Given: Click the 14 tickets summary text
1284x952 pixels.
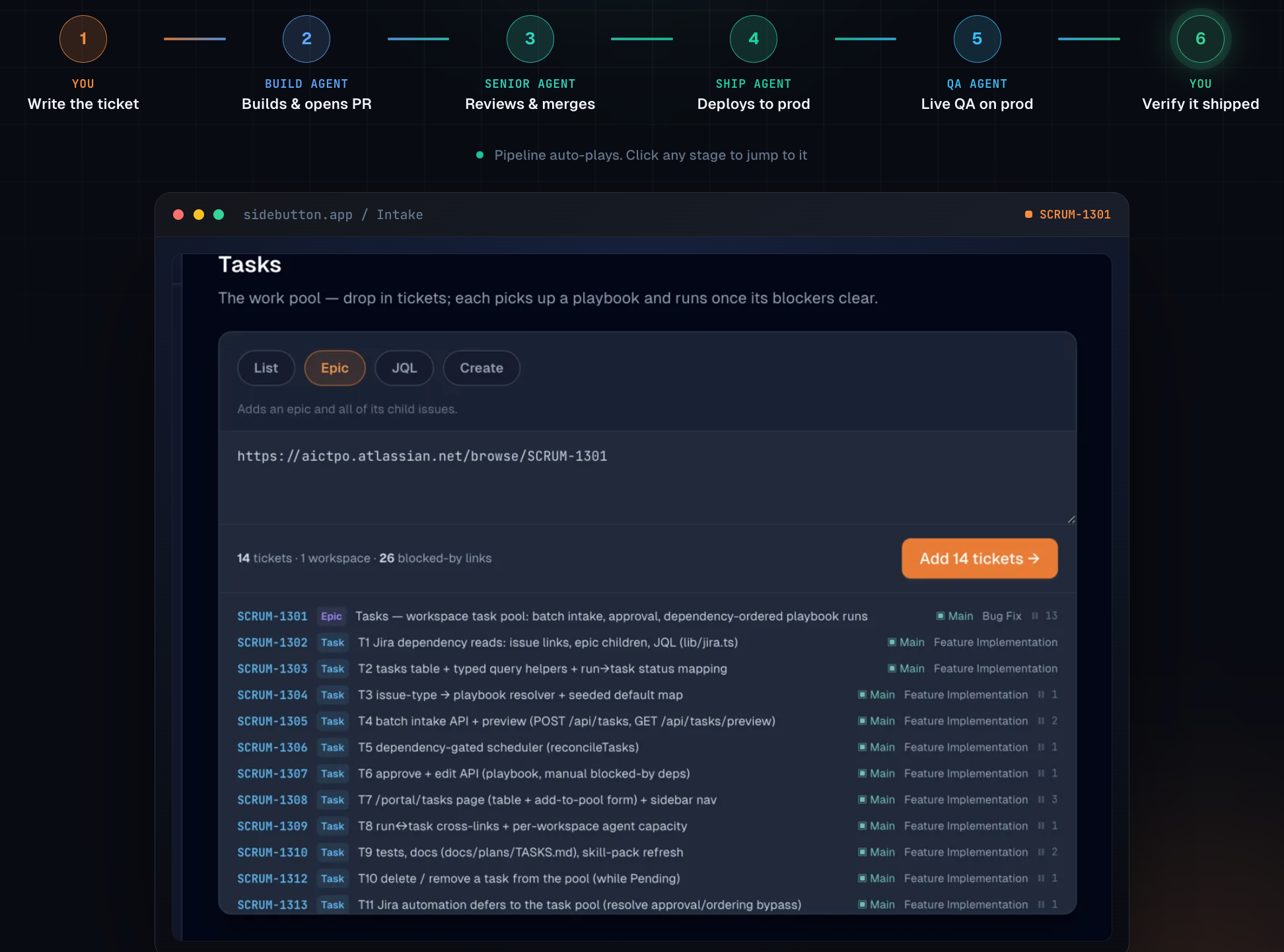Looking at the screenshot, I should tap(365, 559).
